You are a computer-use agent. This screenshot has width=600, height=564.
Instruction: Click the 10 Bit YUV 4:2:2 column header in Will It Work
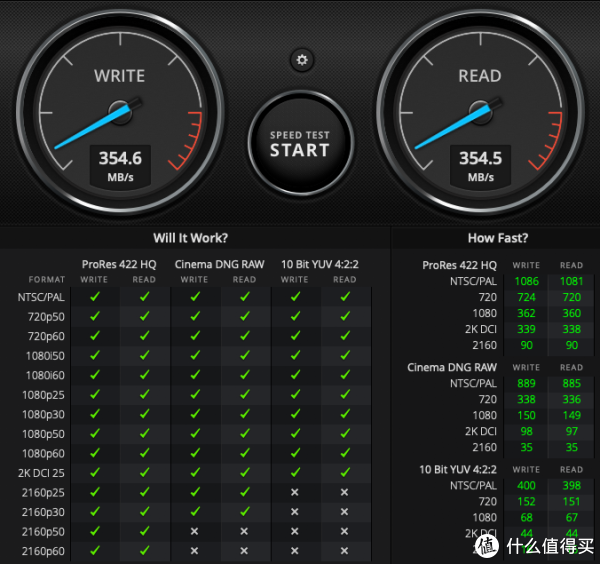[x=320, y=264]
